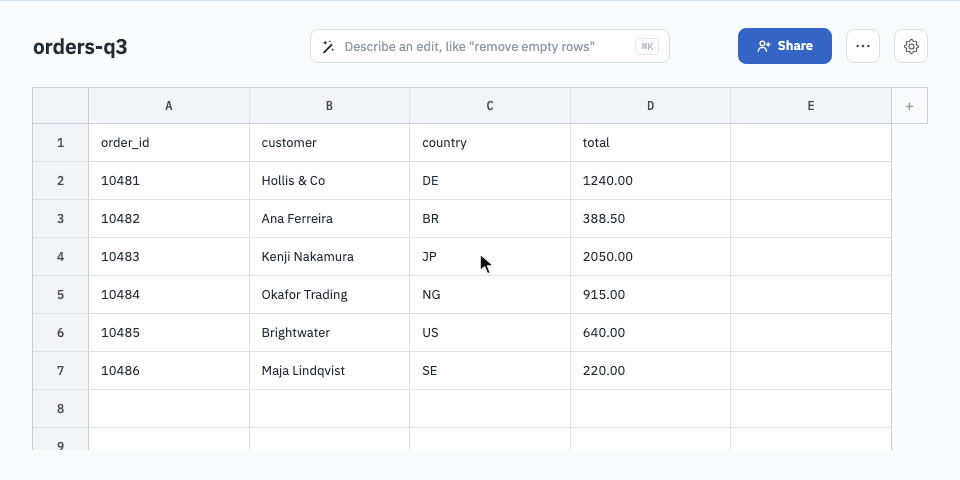Select column E header
This screenshot has height=480, width=960.
[811, 106]
